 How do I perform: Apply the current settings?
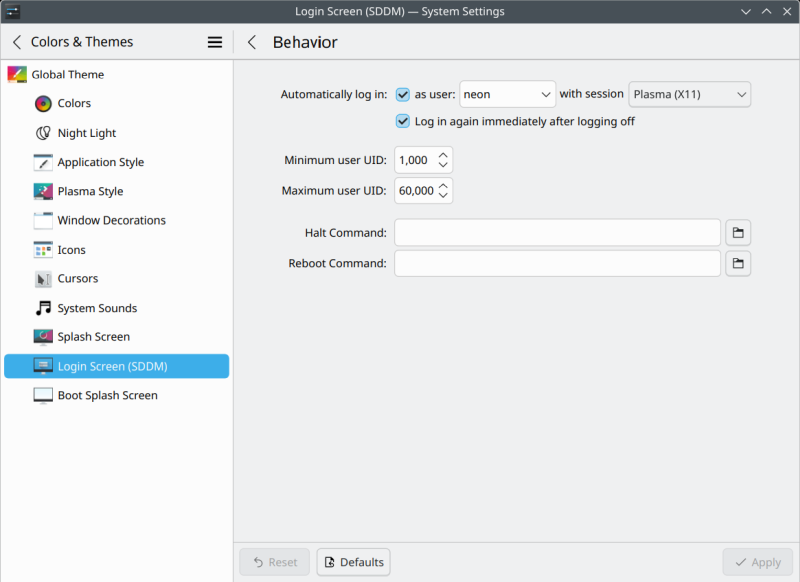tap(757, 561)
